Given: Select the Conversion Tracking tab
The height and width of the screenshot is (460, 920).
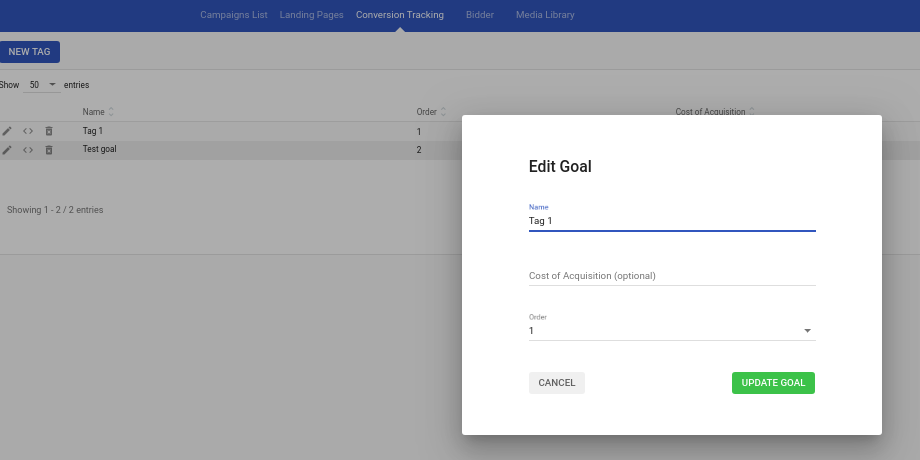Looking at the screenshot, I should (x=400, y=15).
